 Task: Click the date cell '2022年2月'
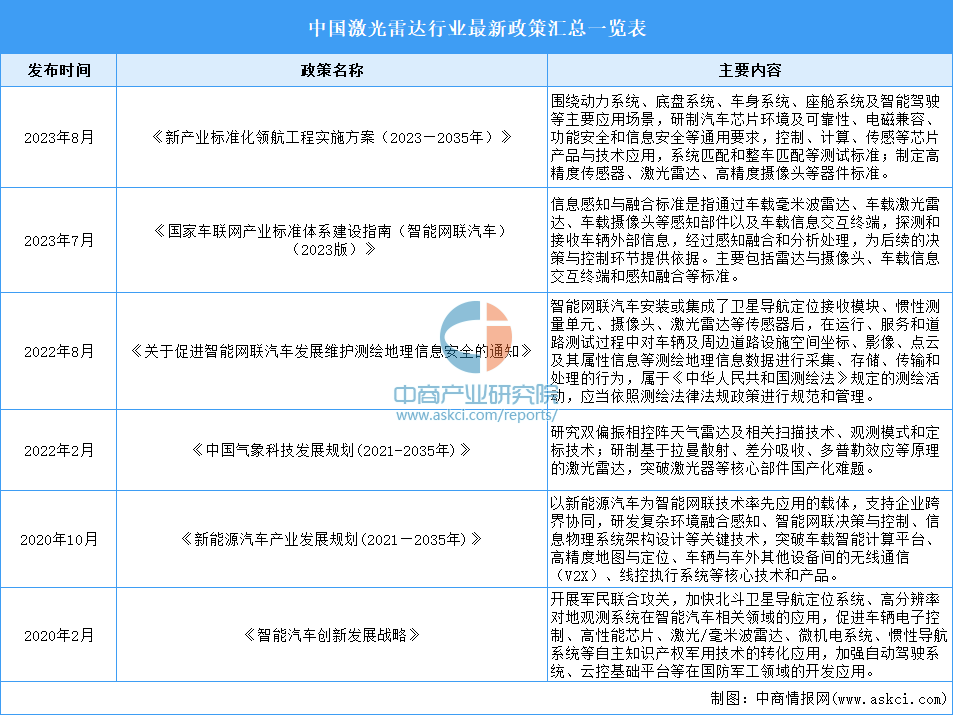59,451
